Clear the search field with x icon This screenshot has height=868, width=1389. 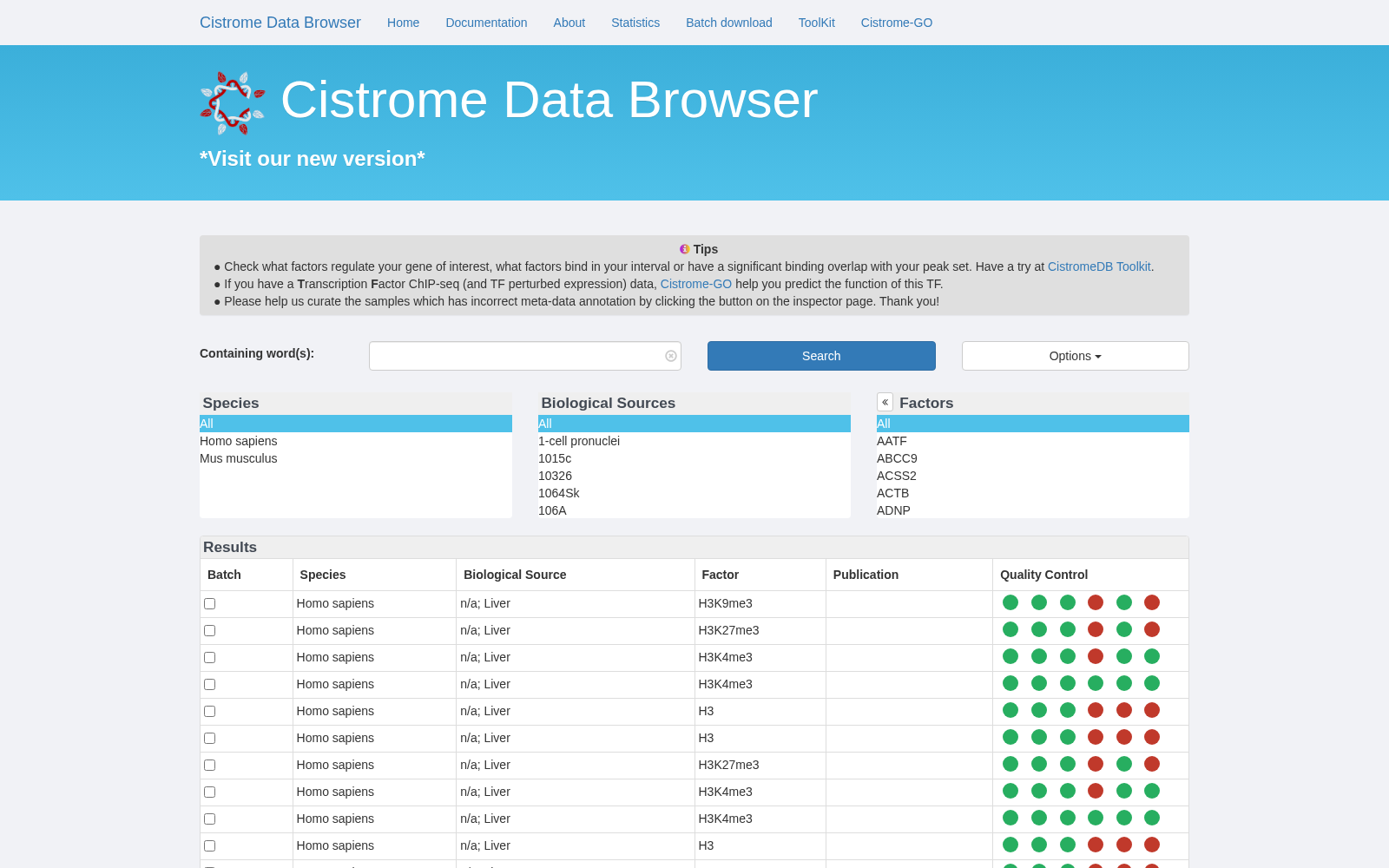671,356
